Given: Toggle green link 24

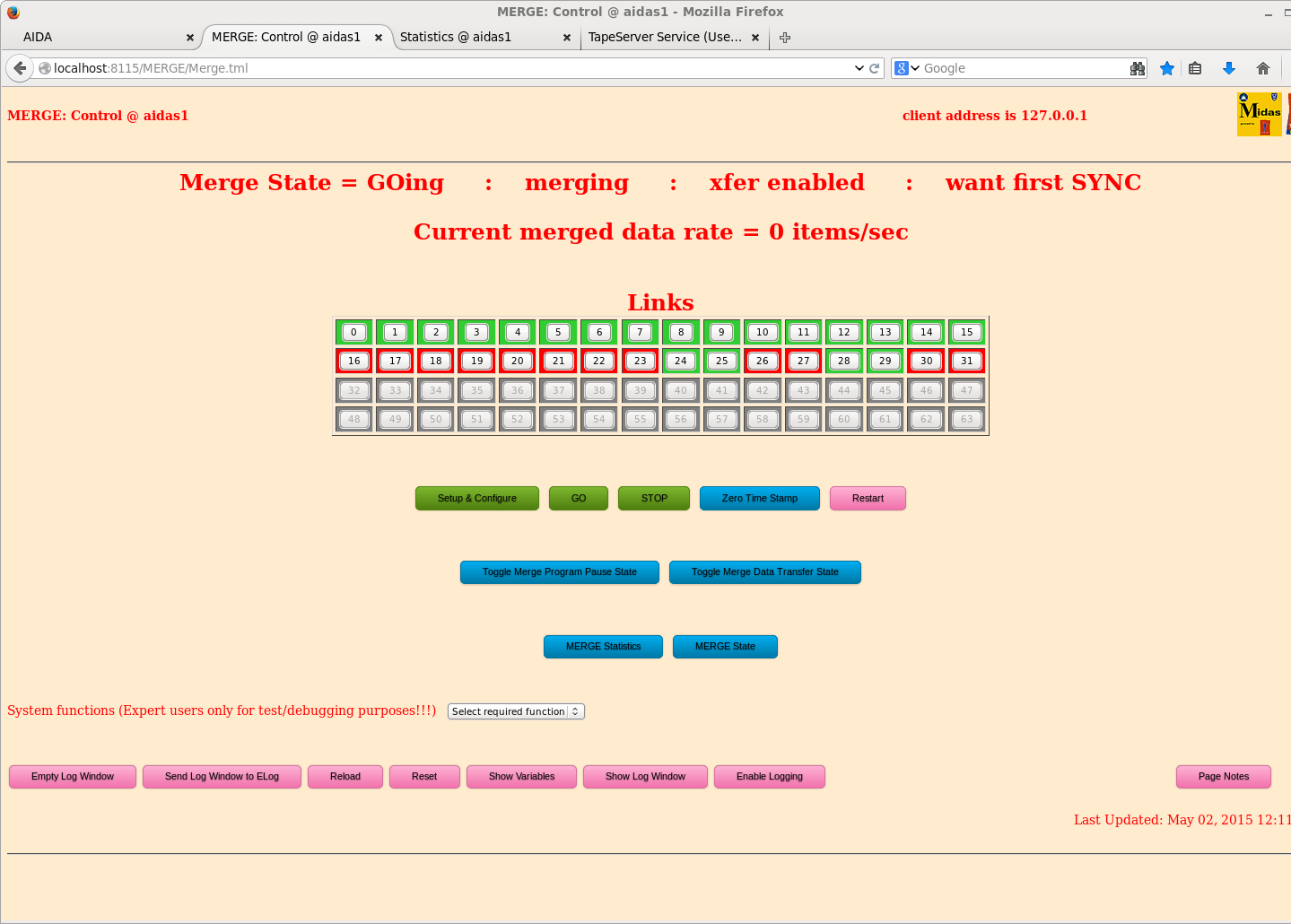Looking at the screenshot, I should click(681, 361).
